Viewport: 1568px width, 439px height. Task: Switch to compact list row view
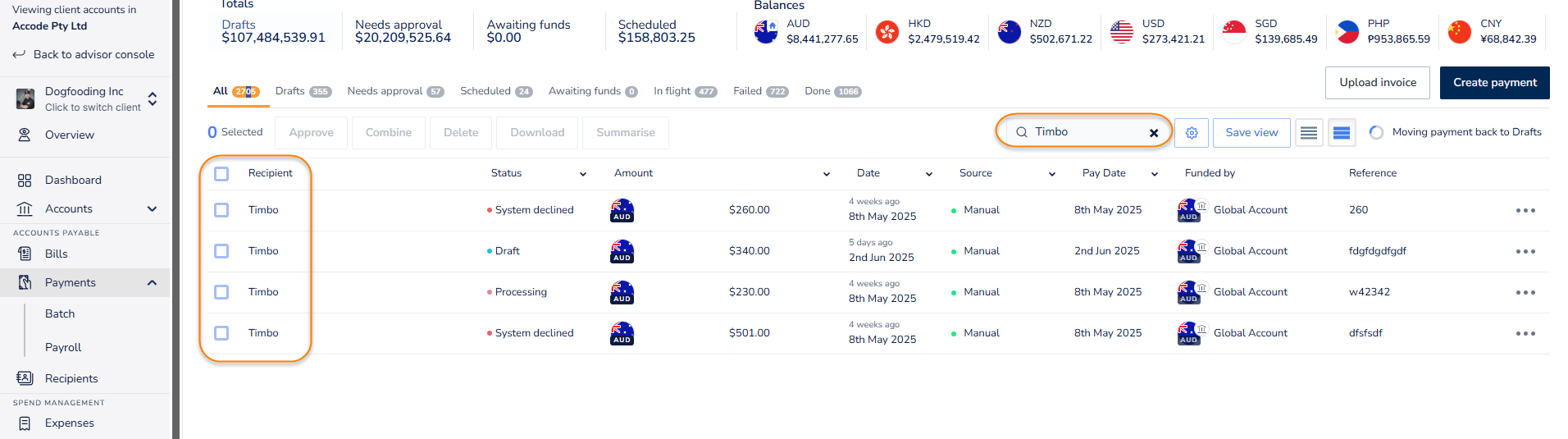pos(1309,133)
